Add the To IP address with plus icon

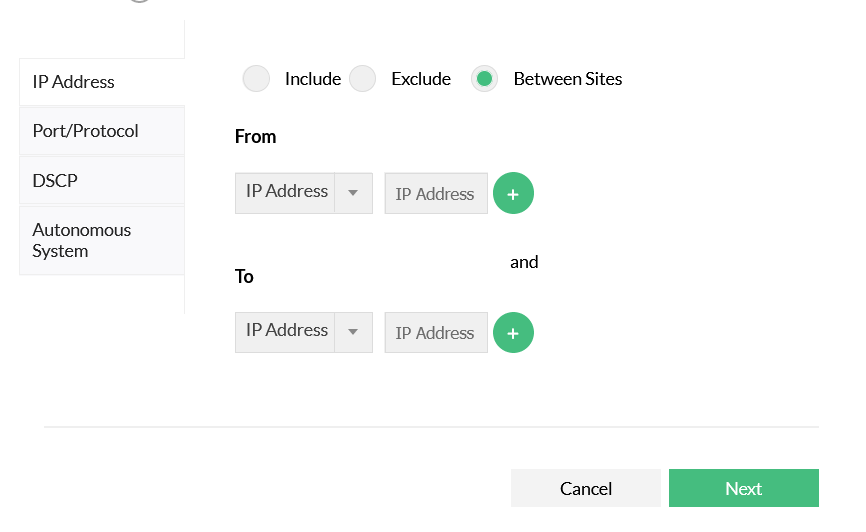click(513, 333)
